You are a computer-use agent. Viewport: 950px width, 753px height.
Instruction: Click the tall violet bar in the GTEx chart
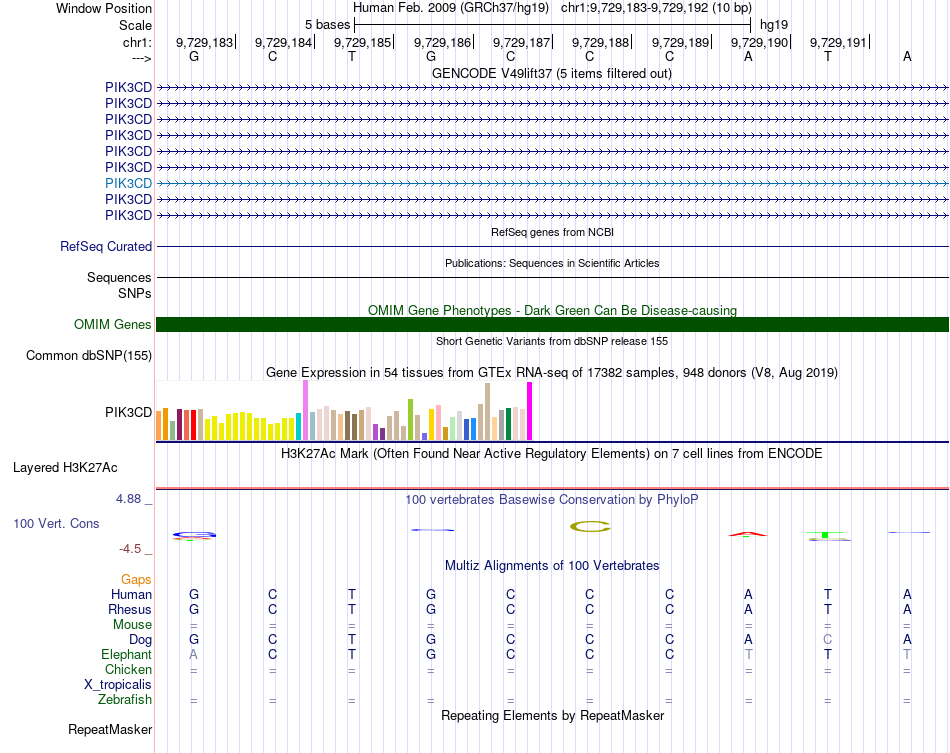tap(305, 410)
